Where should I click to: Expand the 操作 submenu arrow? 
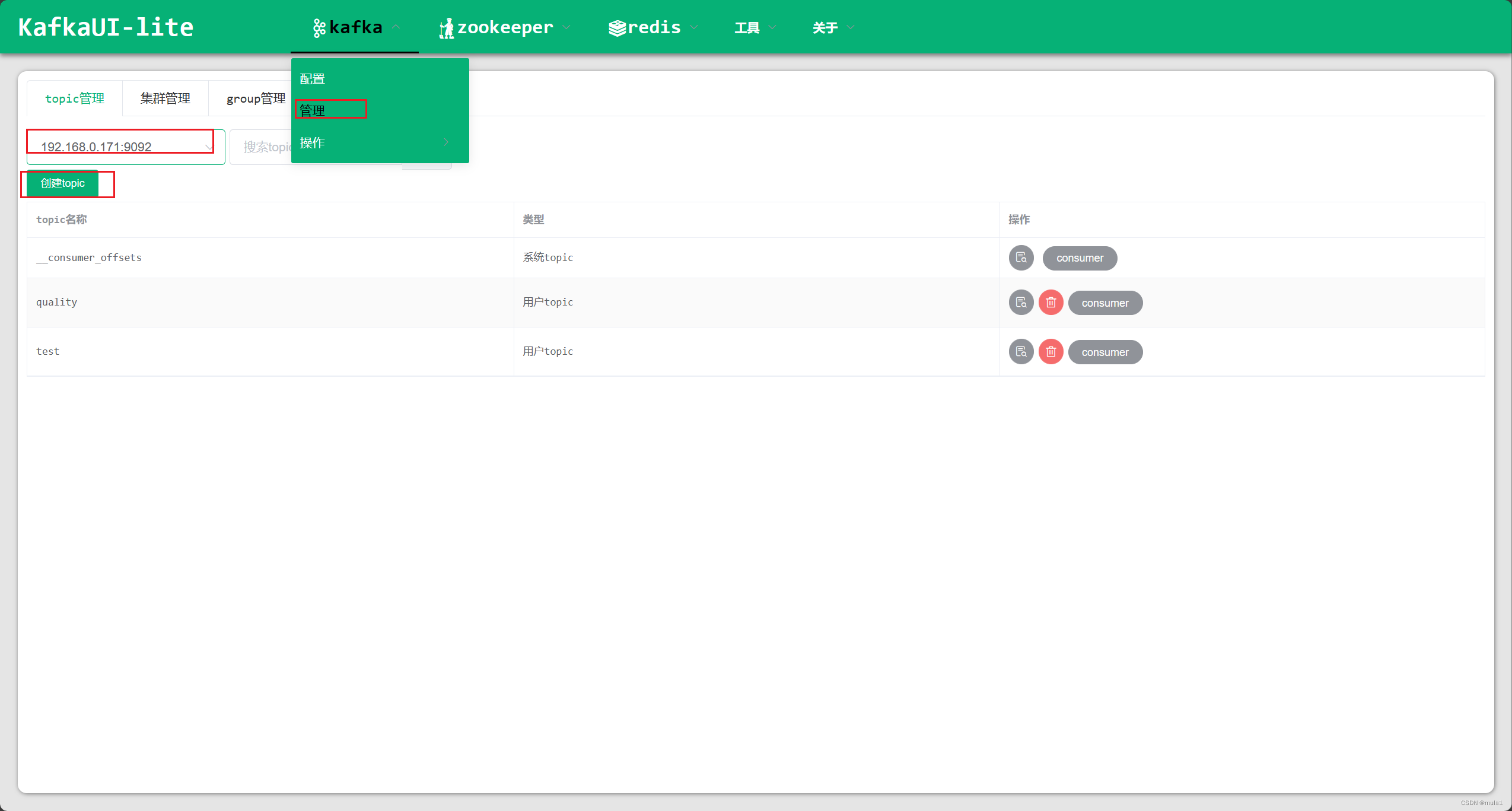coord(446,142)
